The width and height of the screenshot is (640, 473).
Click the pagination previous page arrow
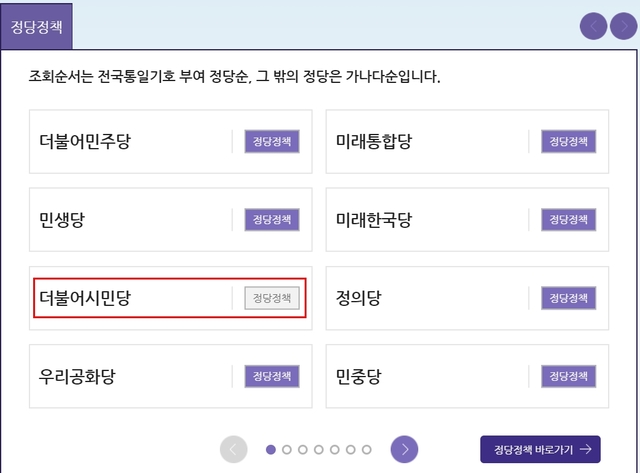233,449
